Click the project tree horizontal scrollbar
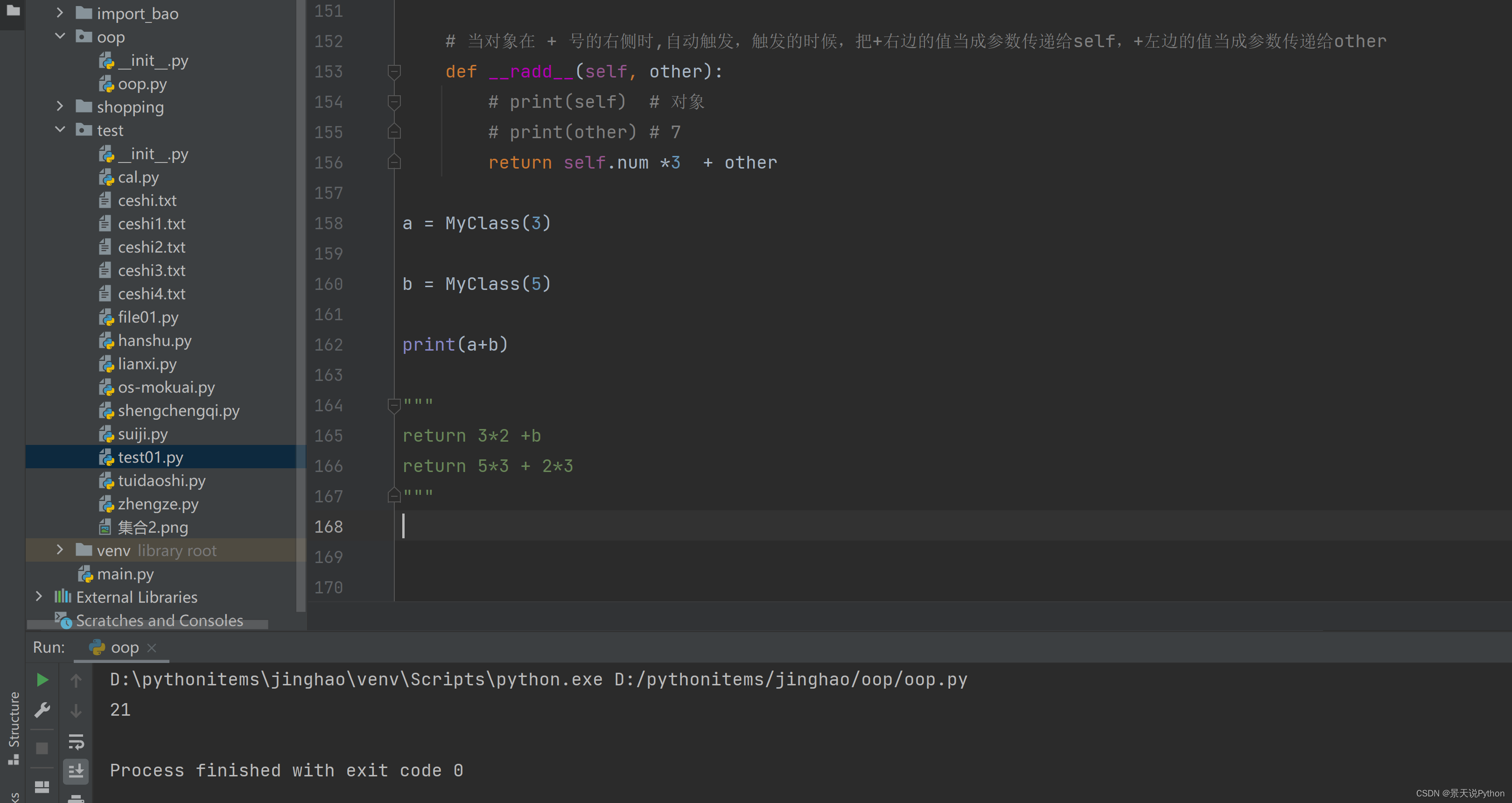Viewport: 1512px width, 803px height. click(148, 625)
